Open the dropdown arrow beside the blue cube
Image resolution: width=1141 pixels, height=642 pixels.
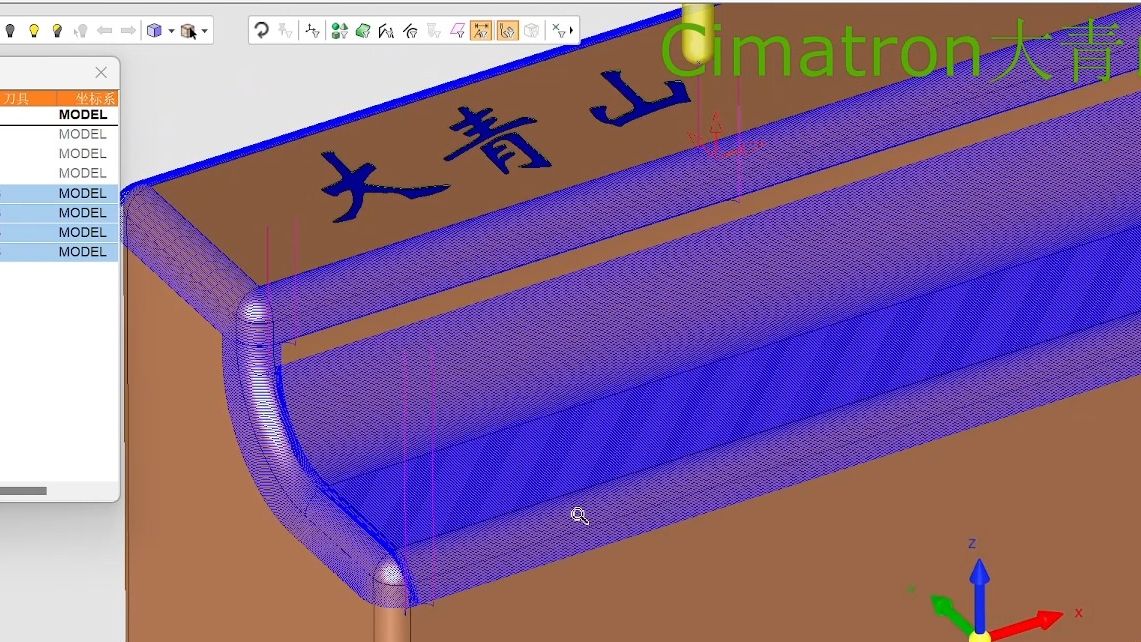(x=171, y=31)
